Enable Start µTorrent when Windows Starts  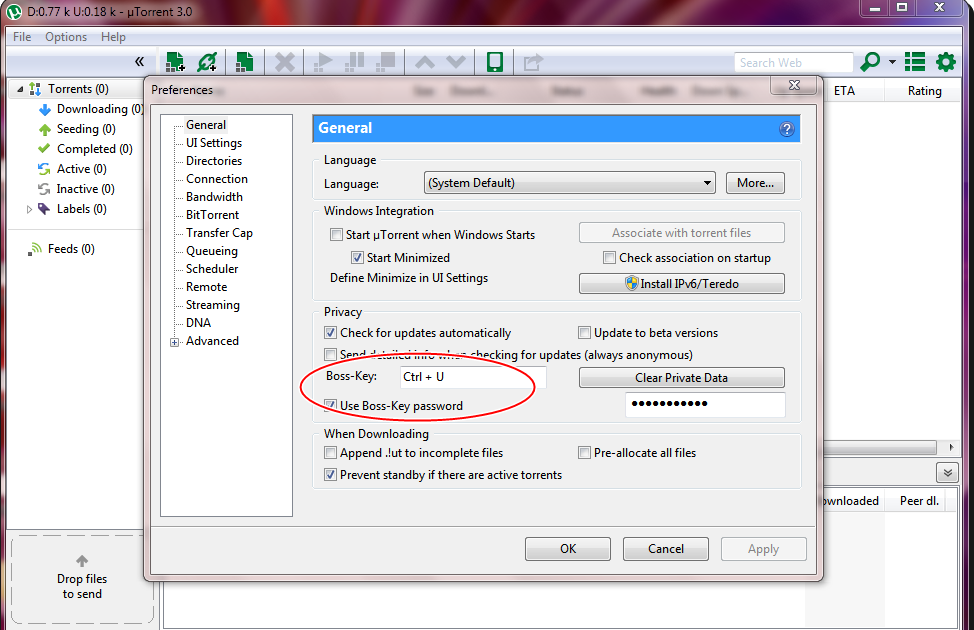pos(336,235)
